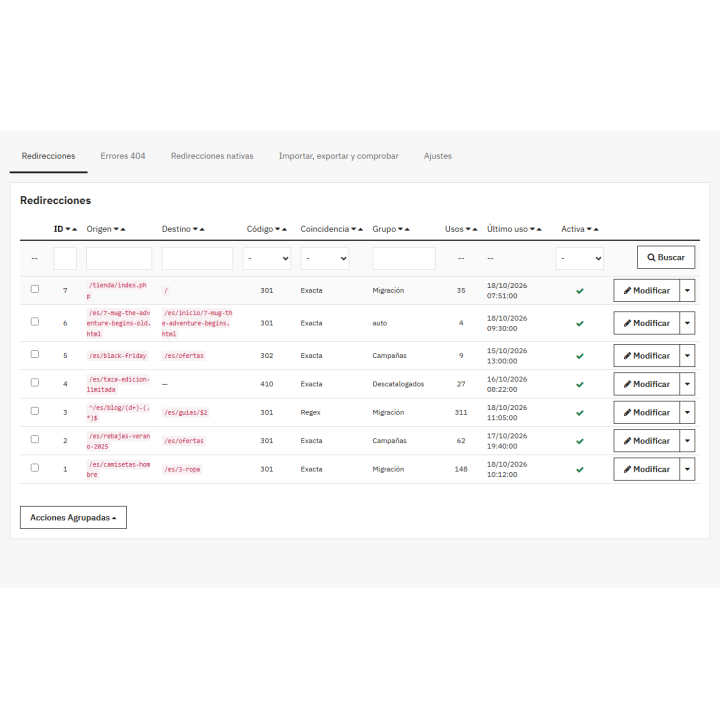
Task: Open action dropdown arrow for redirect ID 6
Action: click(x=687, y=323)
